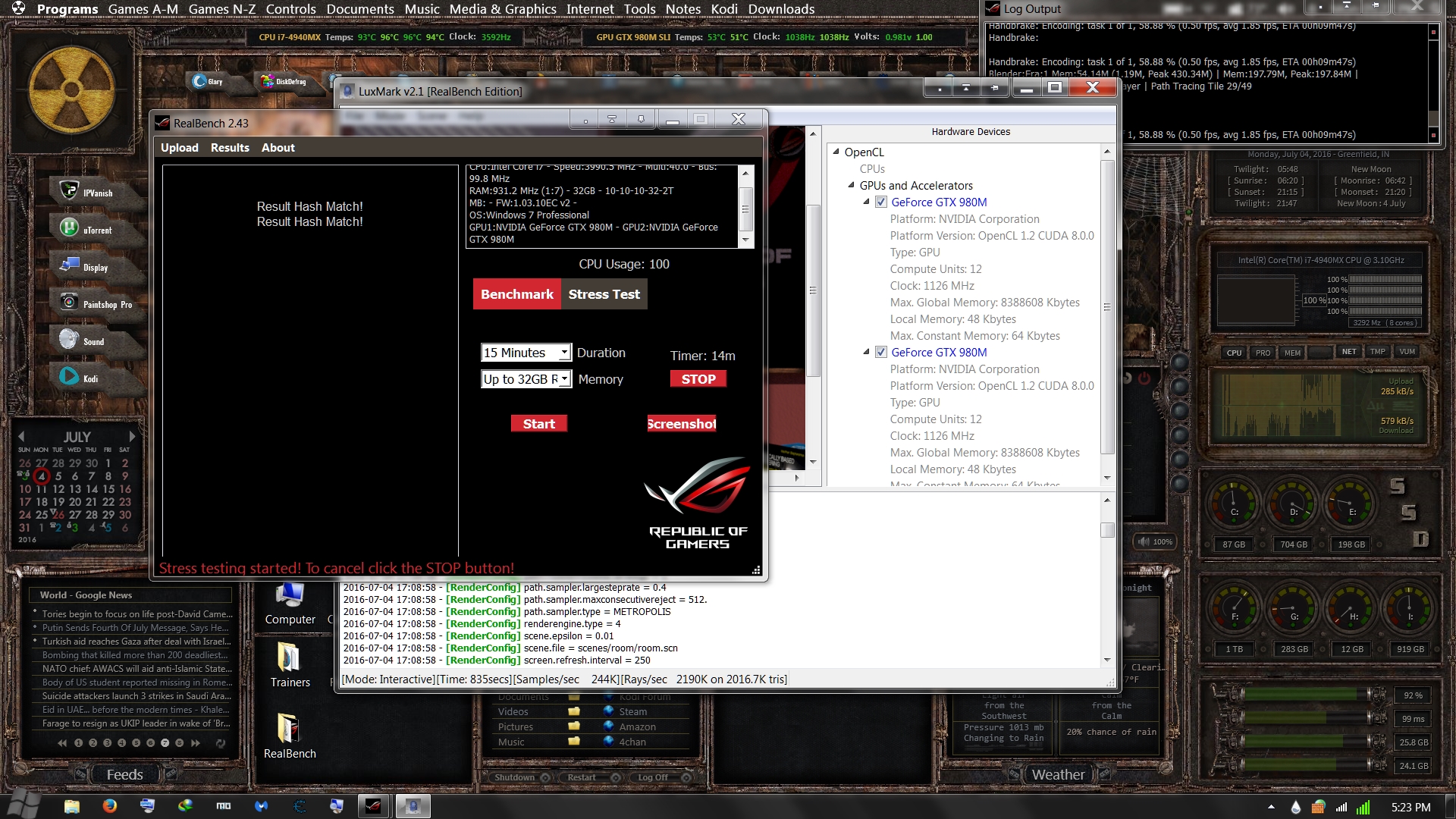This screenshot has height=819, width=1456.
Task: Open the Memory dropdown showing Up to 32GB
Action: 526,379
